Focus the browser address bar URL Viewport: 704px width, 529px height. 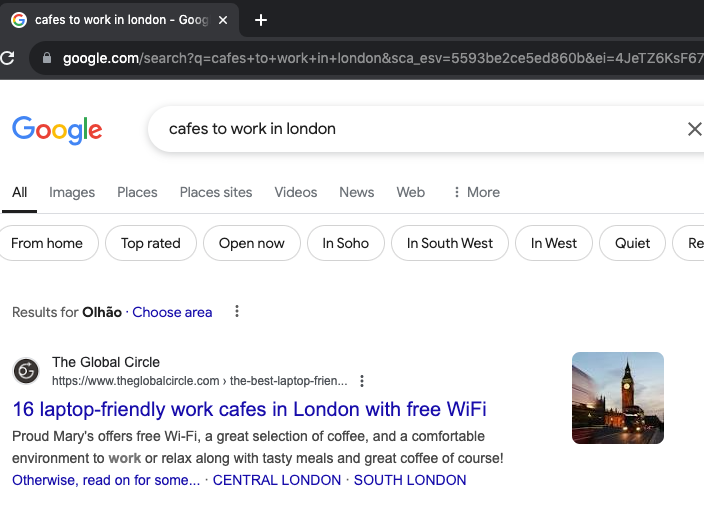[382, 58]
